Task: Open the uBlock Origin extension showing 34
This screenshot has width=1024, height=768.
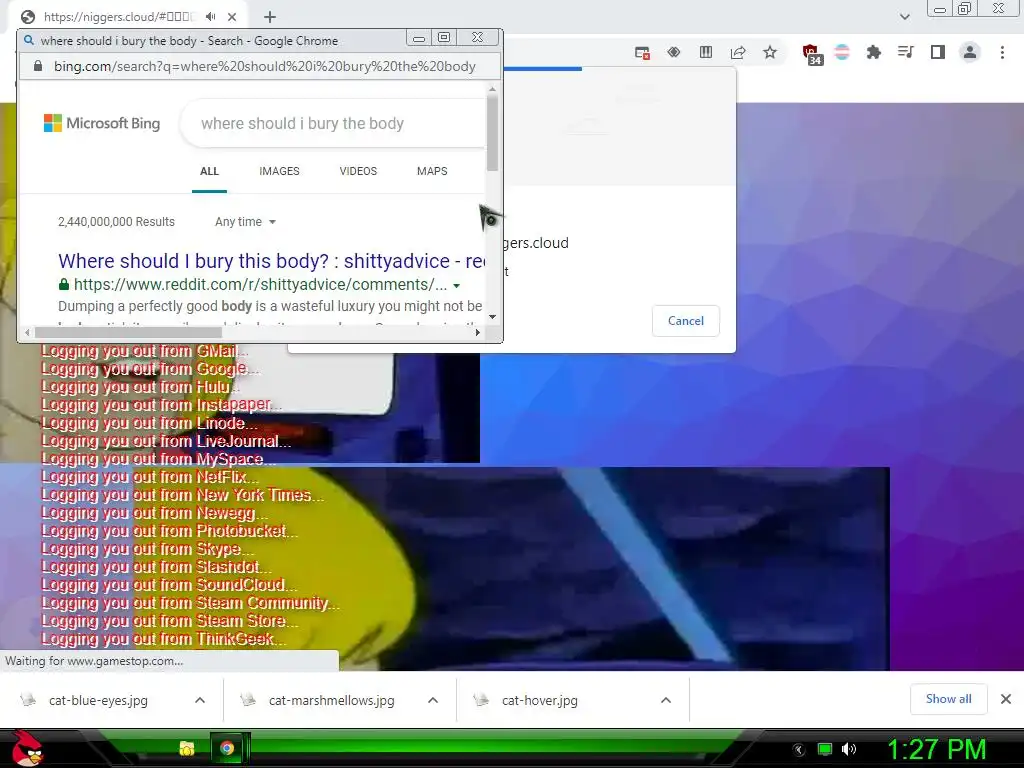Action: (812, 54)
